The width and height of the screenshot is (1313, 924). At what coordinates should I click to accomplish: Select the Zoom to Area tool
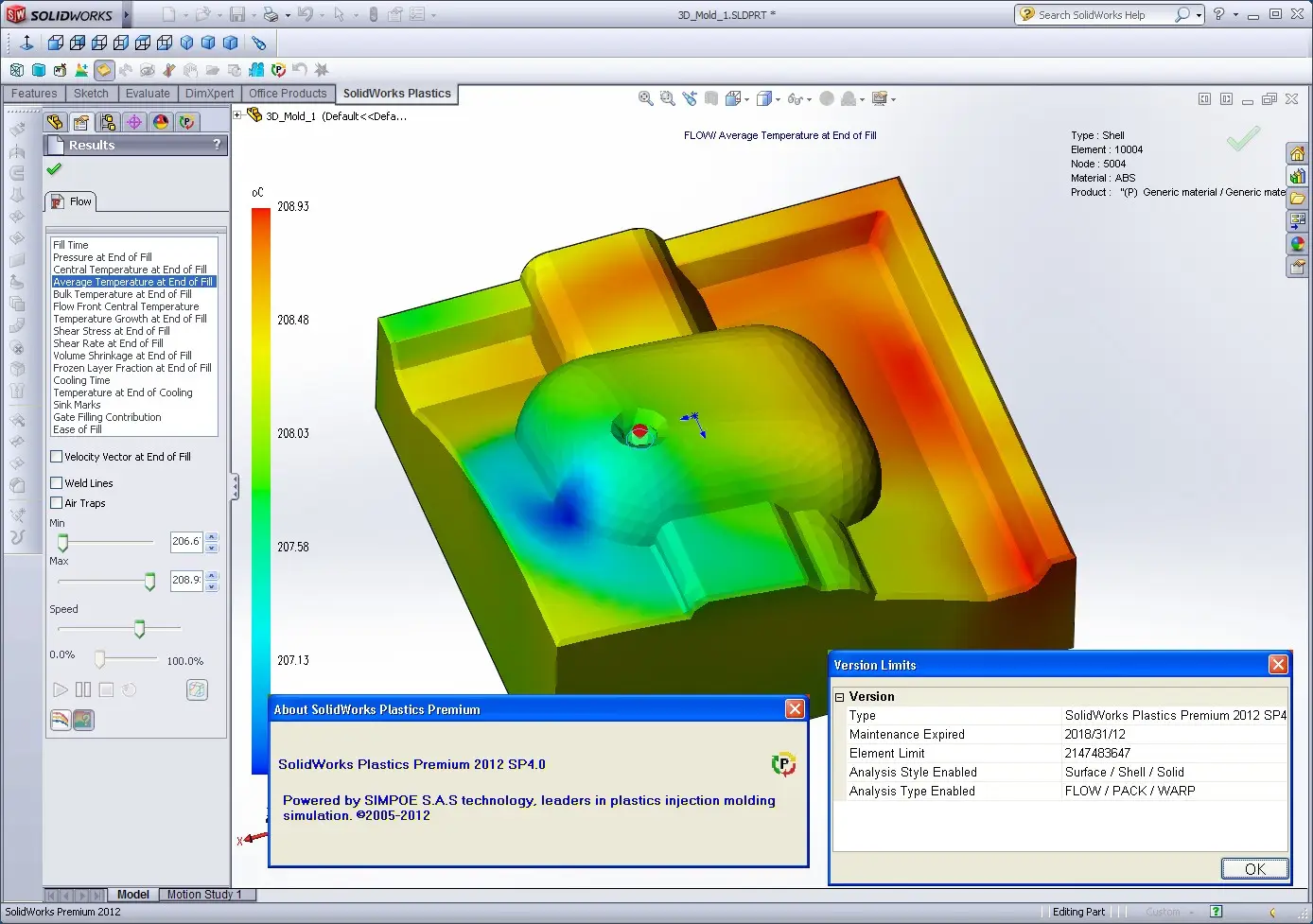click(668, 98)
